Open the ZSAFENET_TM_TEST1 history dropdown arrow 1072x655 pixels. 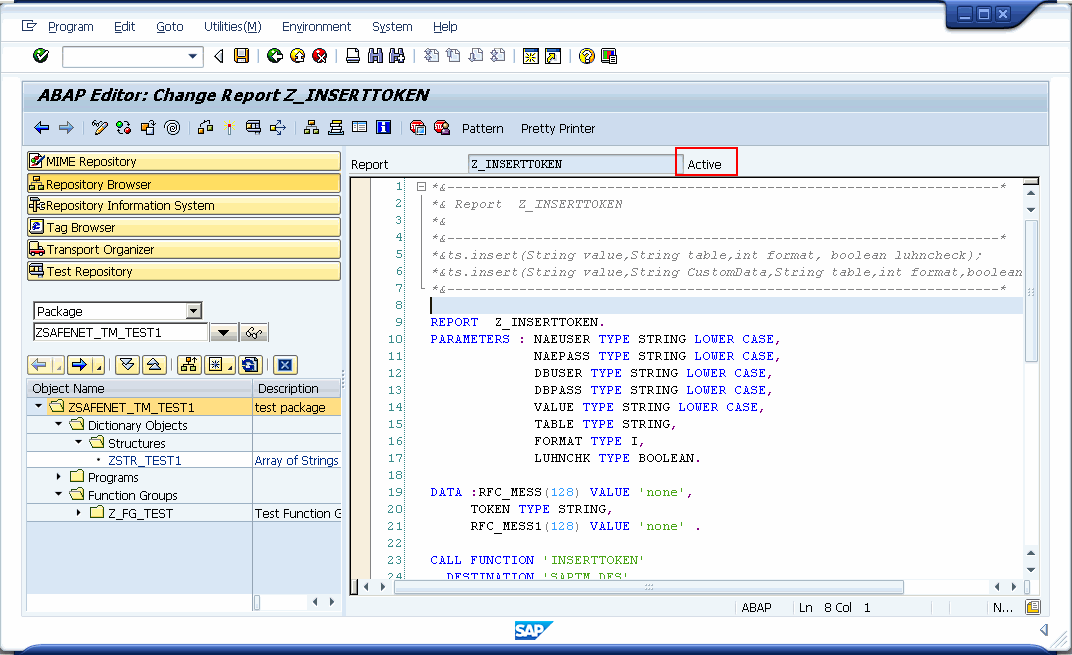pyautogui.click(x=224, y=333)
